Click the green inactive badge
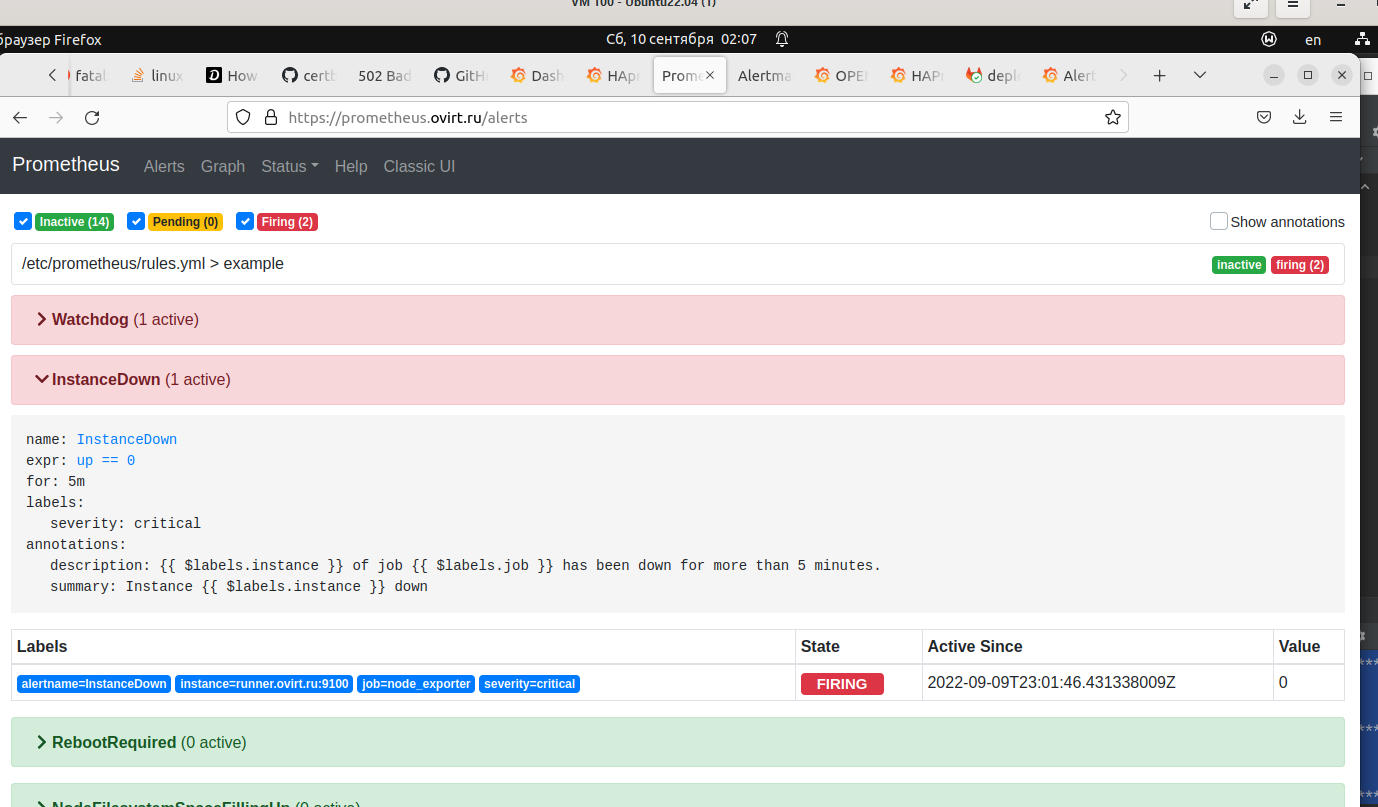 pyautogui.click(x=1239, y=265)
